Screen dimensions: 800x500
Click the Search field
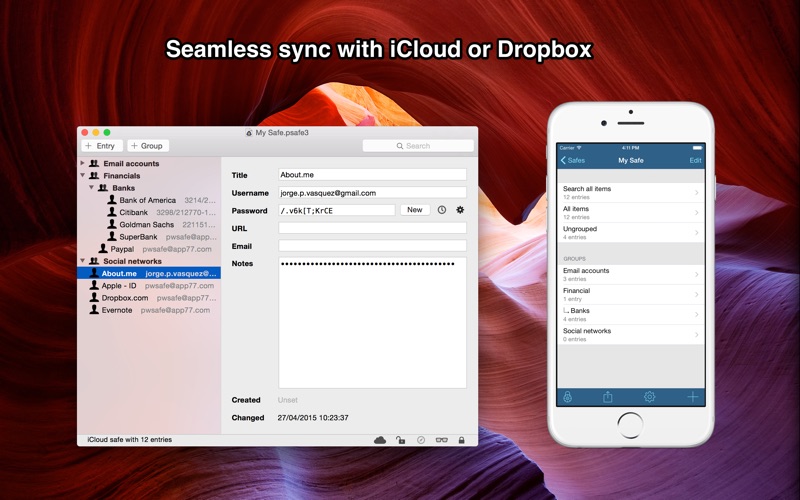coord(418,146)
